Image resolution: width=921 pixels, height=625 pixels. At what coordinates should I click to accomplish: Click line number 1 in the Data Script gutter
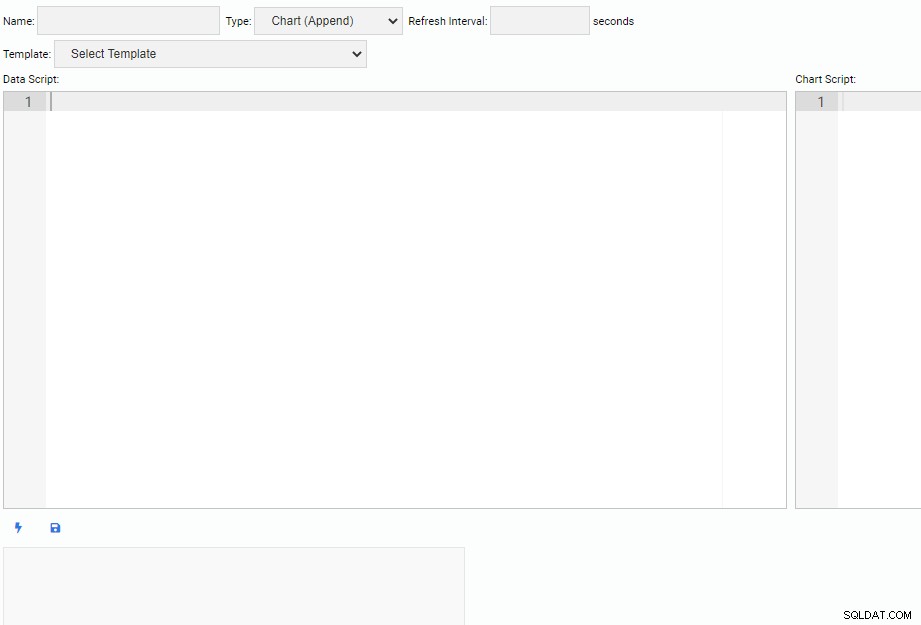coord(28,102)
